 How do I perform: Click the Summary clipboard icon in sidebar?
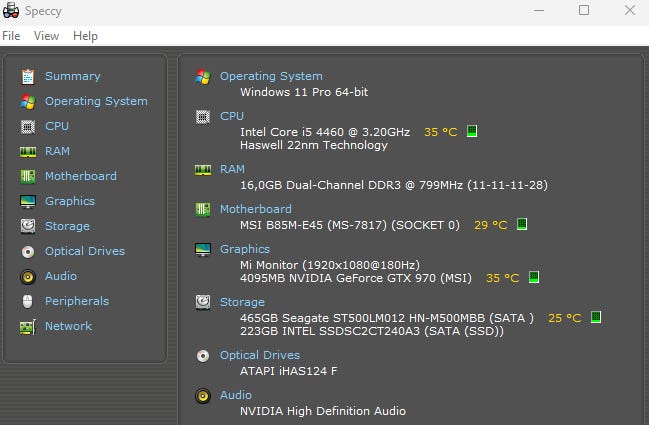pos(27,76)
